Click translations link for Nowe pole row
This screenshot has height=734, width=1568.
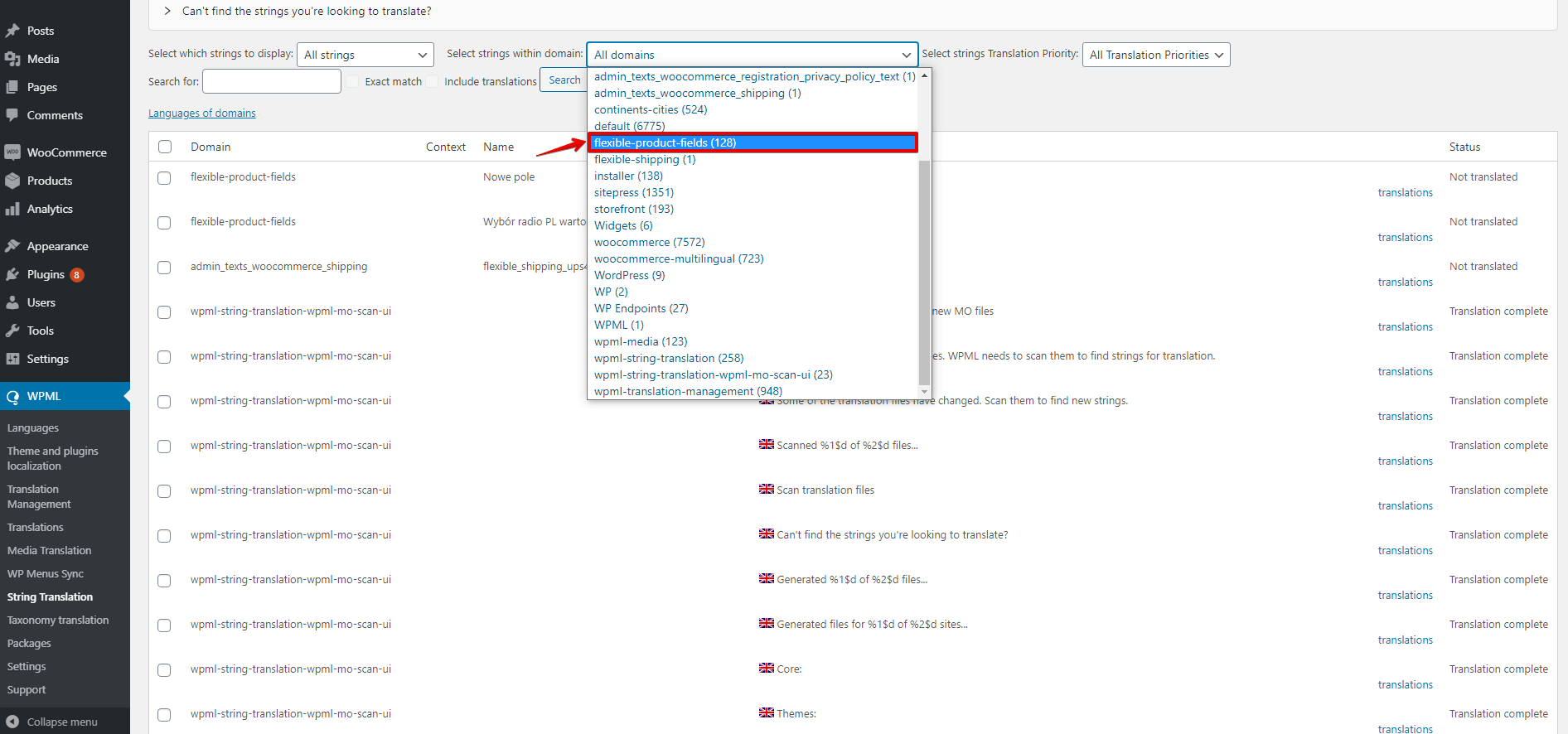(1405, 192)
